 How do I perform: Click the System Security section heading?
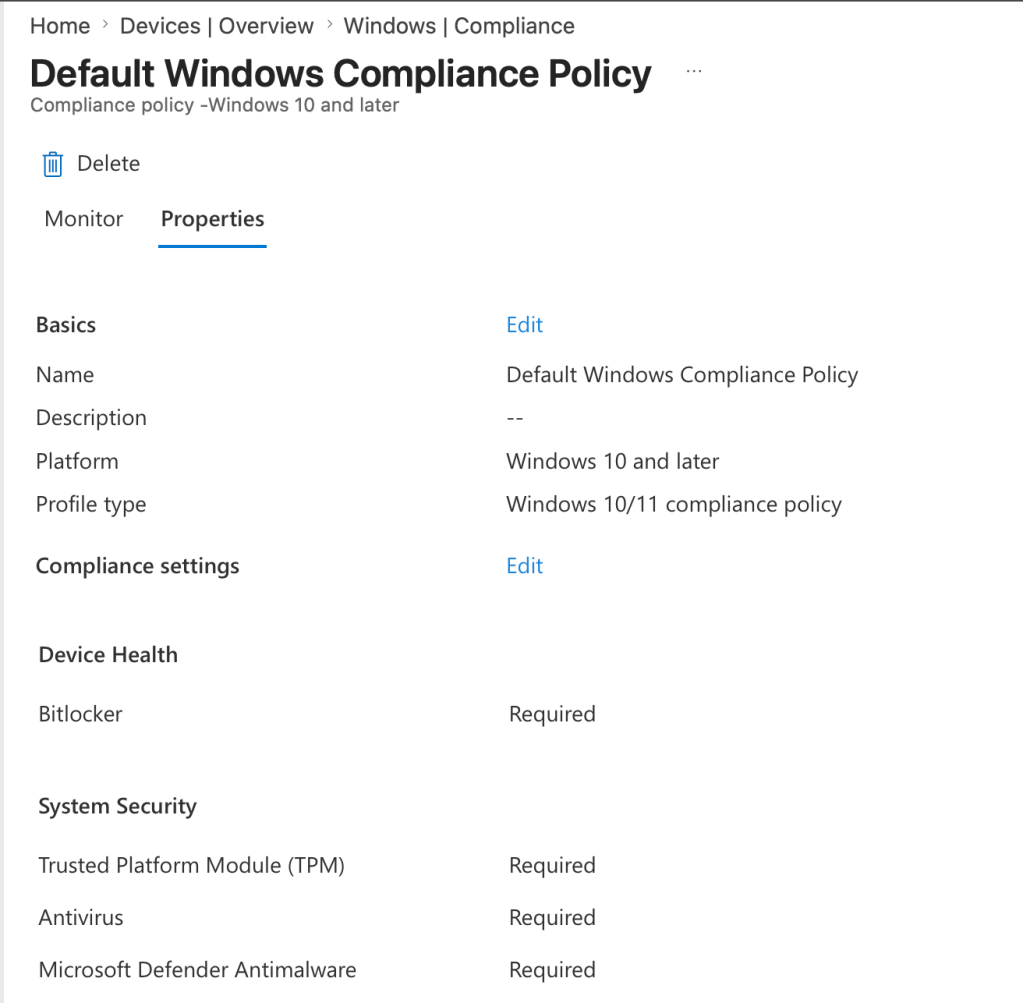pos(117,806)
